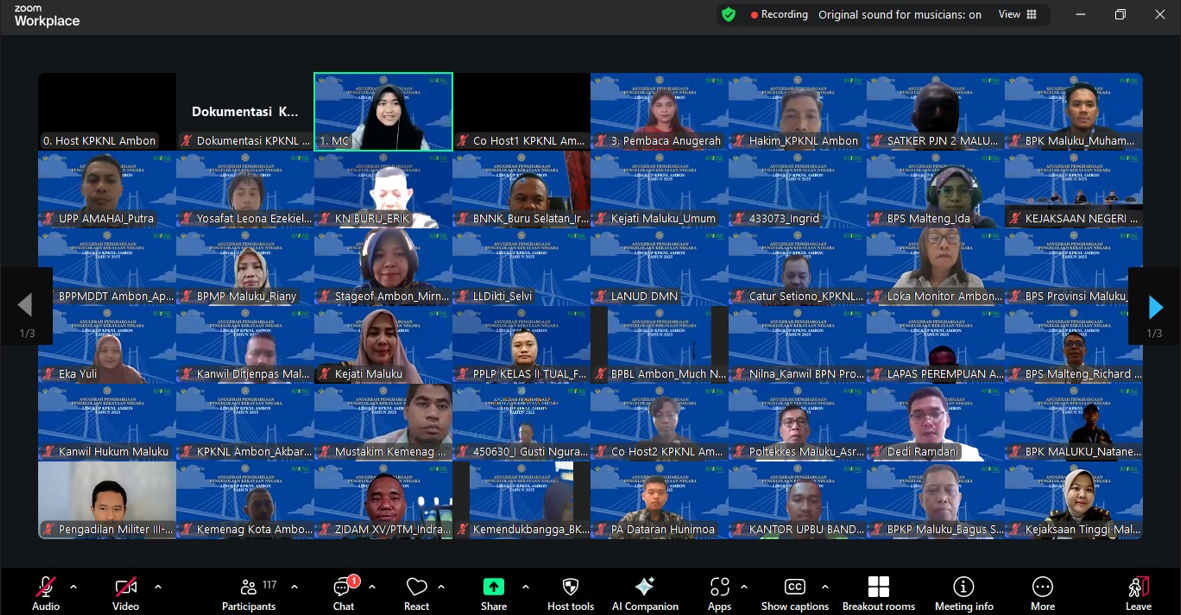Open the View layout menu

pos(1018,15)
